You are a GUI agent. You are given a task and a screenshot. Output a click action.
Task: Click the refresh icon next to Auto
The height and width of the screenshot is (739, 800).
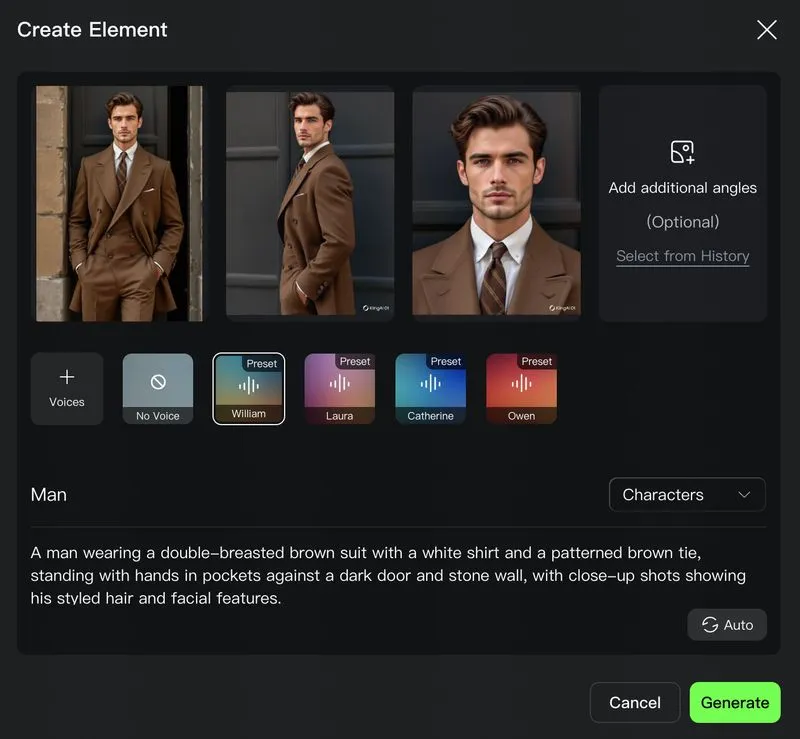tap(710, 625)
